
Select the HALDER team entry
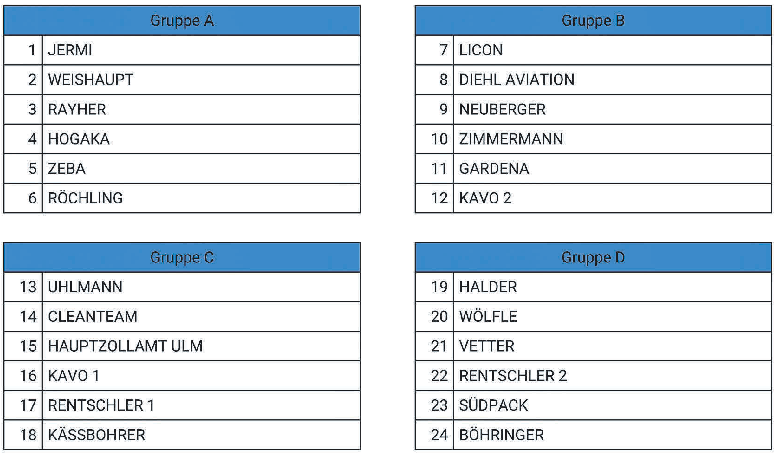click(488, 287)
